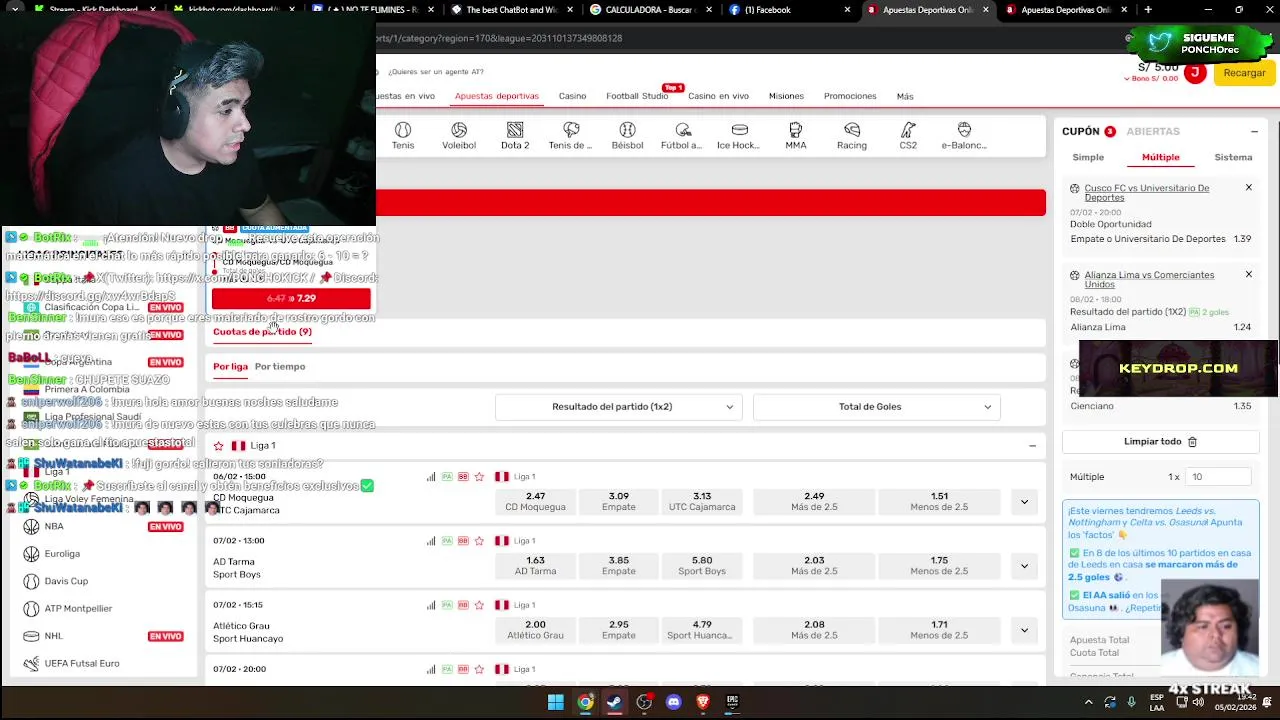The image size is (1280, 720).
Task: Click the red J user avatar icon
Action: pos(1194,73)
